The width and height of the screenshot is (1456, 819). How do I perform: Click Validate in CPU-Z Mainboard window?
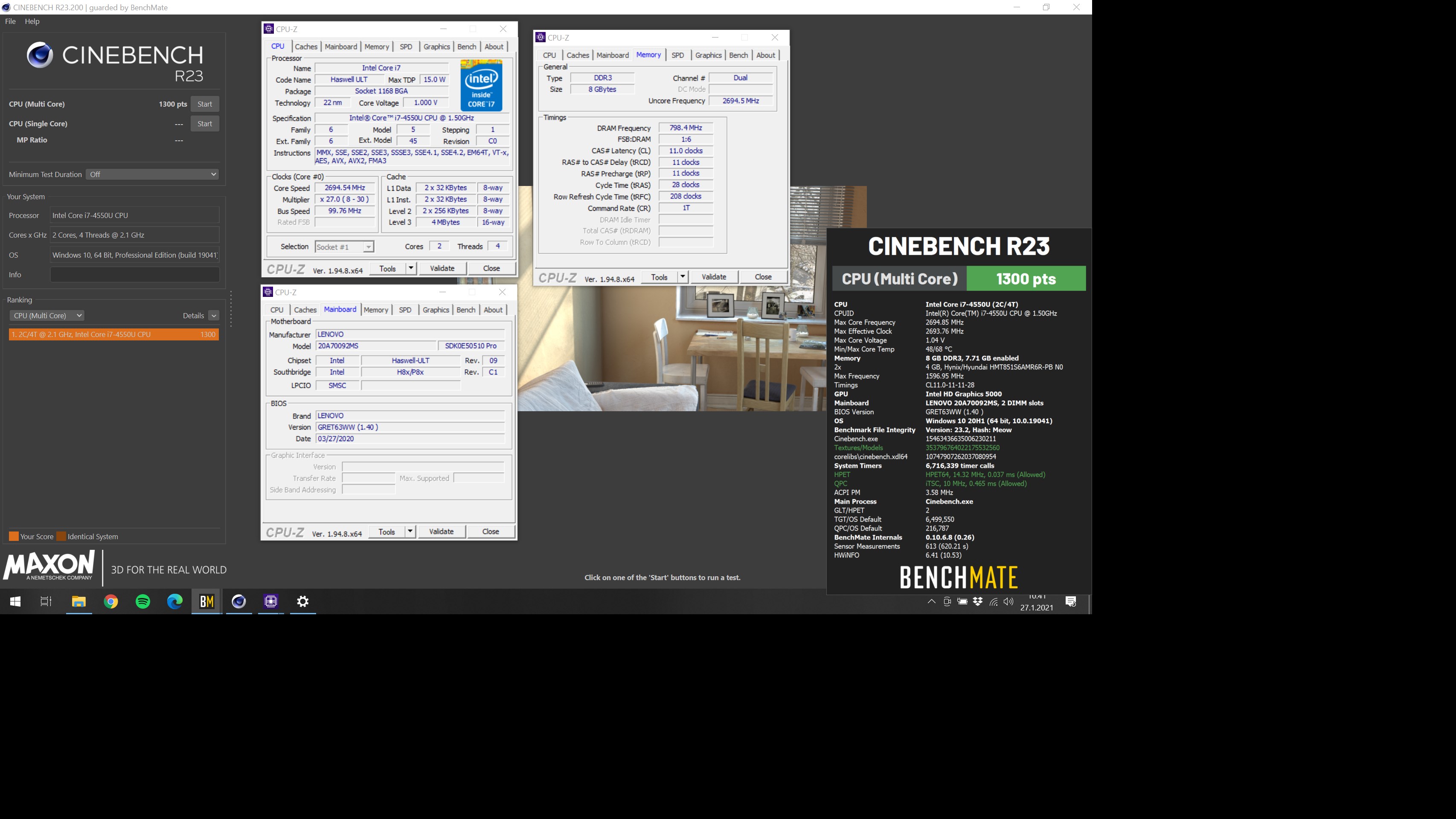point(442,531)
